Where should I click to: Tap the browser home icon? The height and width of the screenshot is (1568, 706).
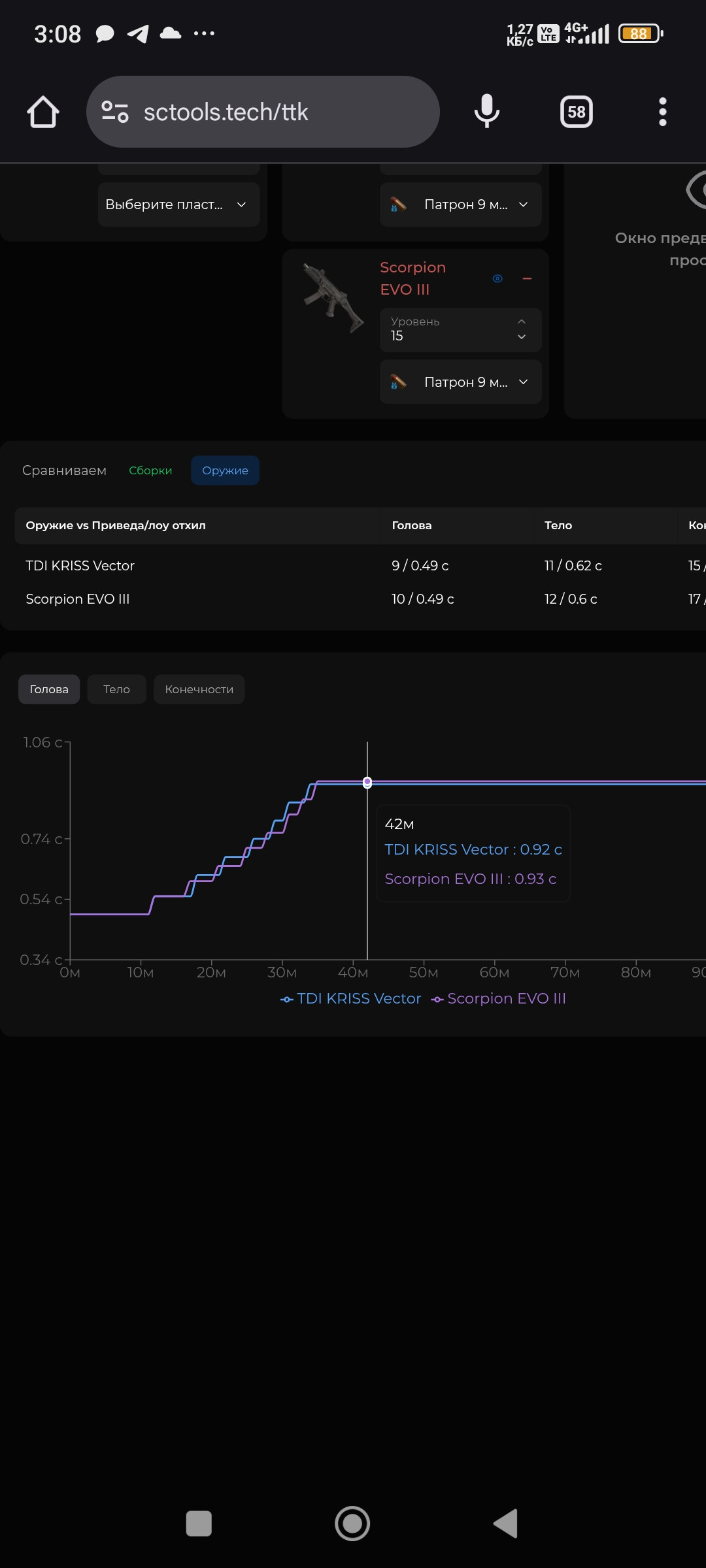[x=43, y=112]
